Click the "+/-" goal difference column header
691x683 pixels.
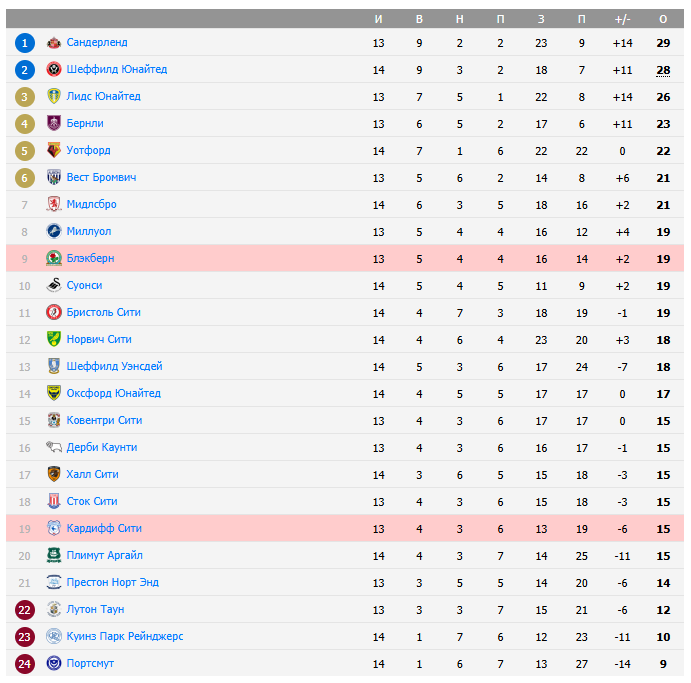coord(622,19)
